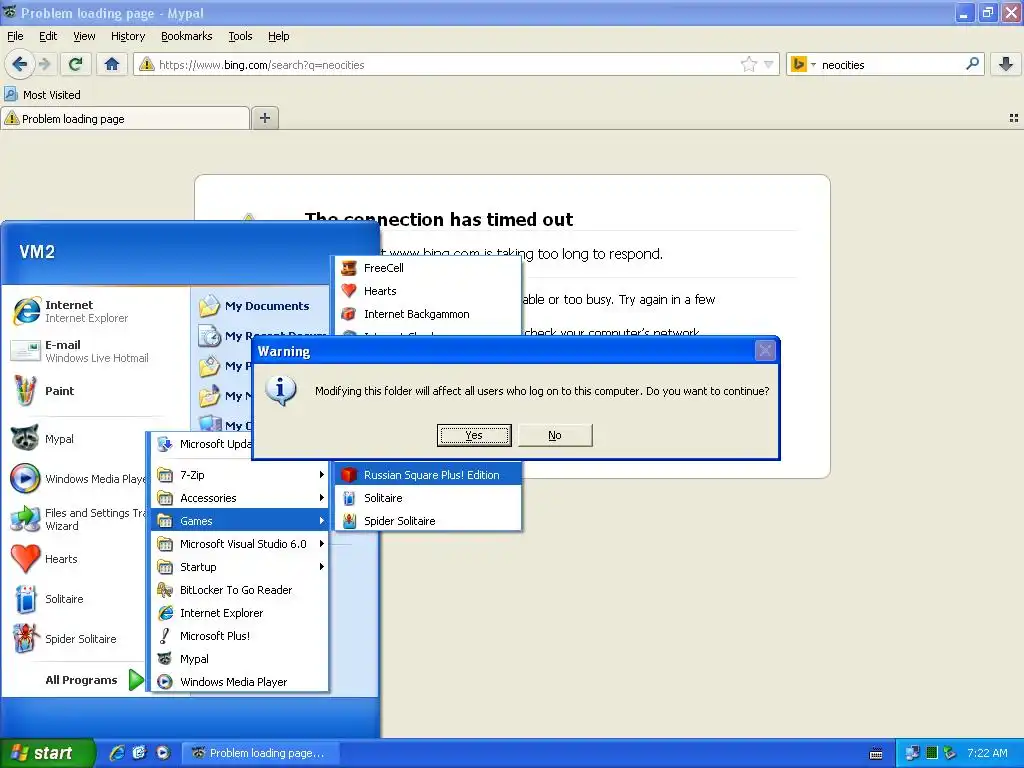This screenshot has height=768, width=1024.
Task: Open the Most Visited bookmarks button
Action: click(42, 95)
